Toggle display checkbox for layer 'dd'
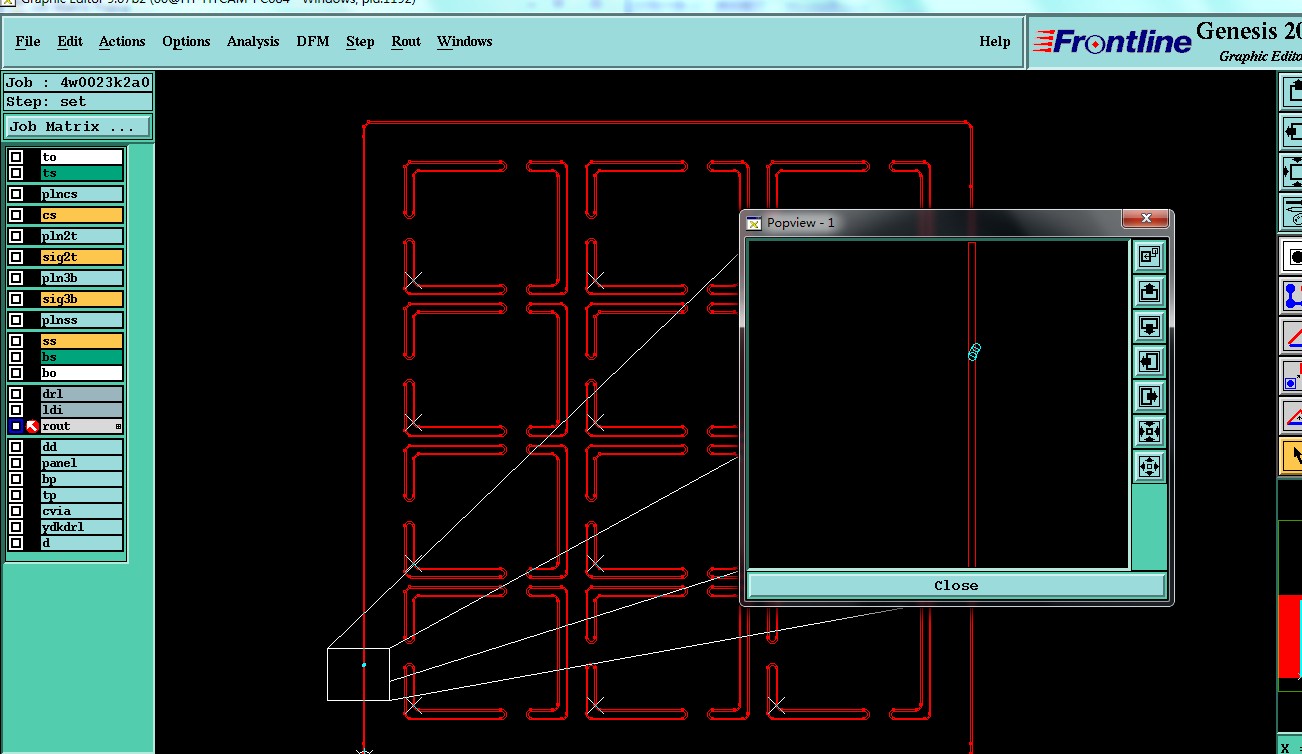The width and height of the screenshot is (1302, 754). [16, 447]
